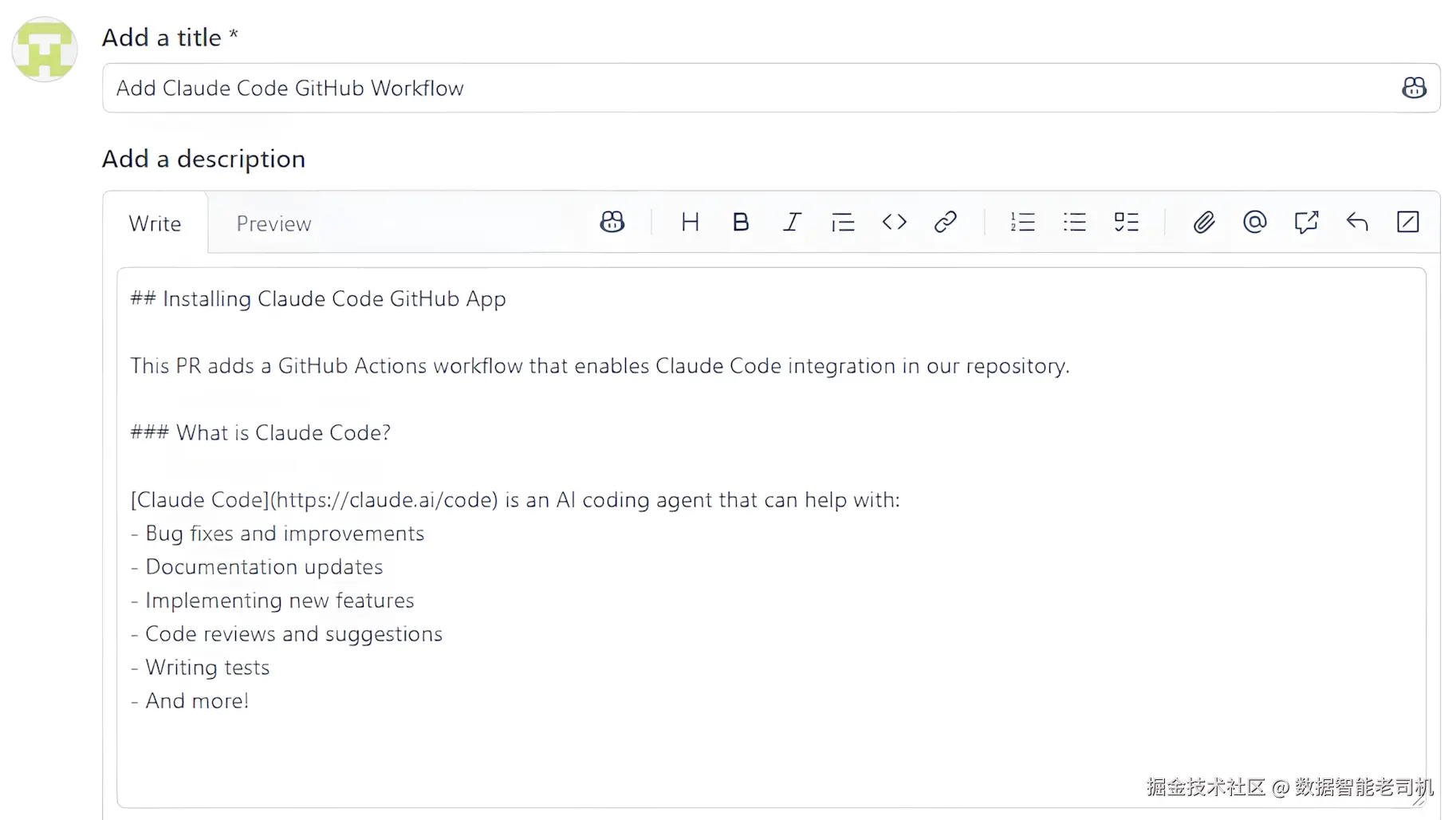1456x820 pixels.
Task: Insert an unordered bullet list
Action: pyautogui.click(x=1075, y=222)
